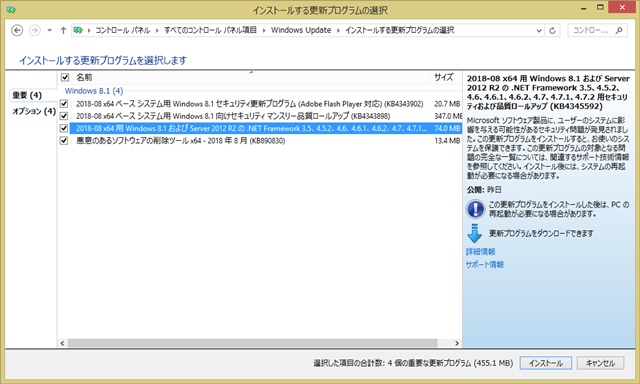Open the サポート情報 link
This screenshot has width=640, height=384.
point(484,264)
